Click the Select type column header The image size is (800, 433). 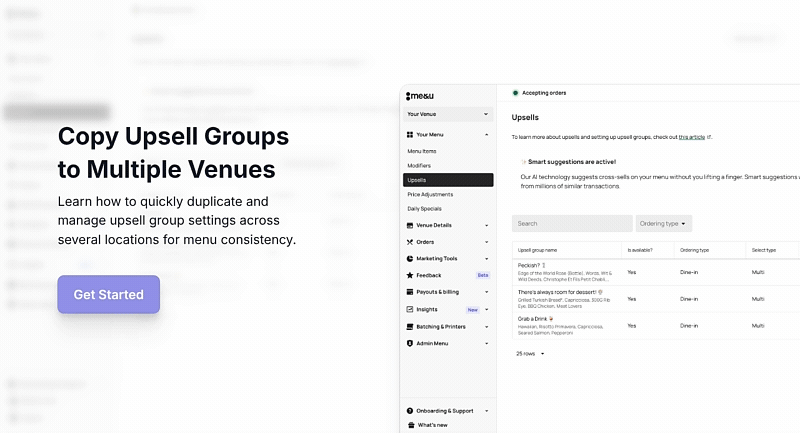[x=764, y=250]
